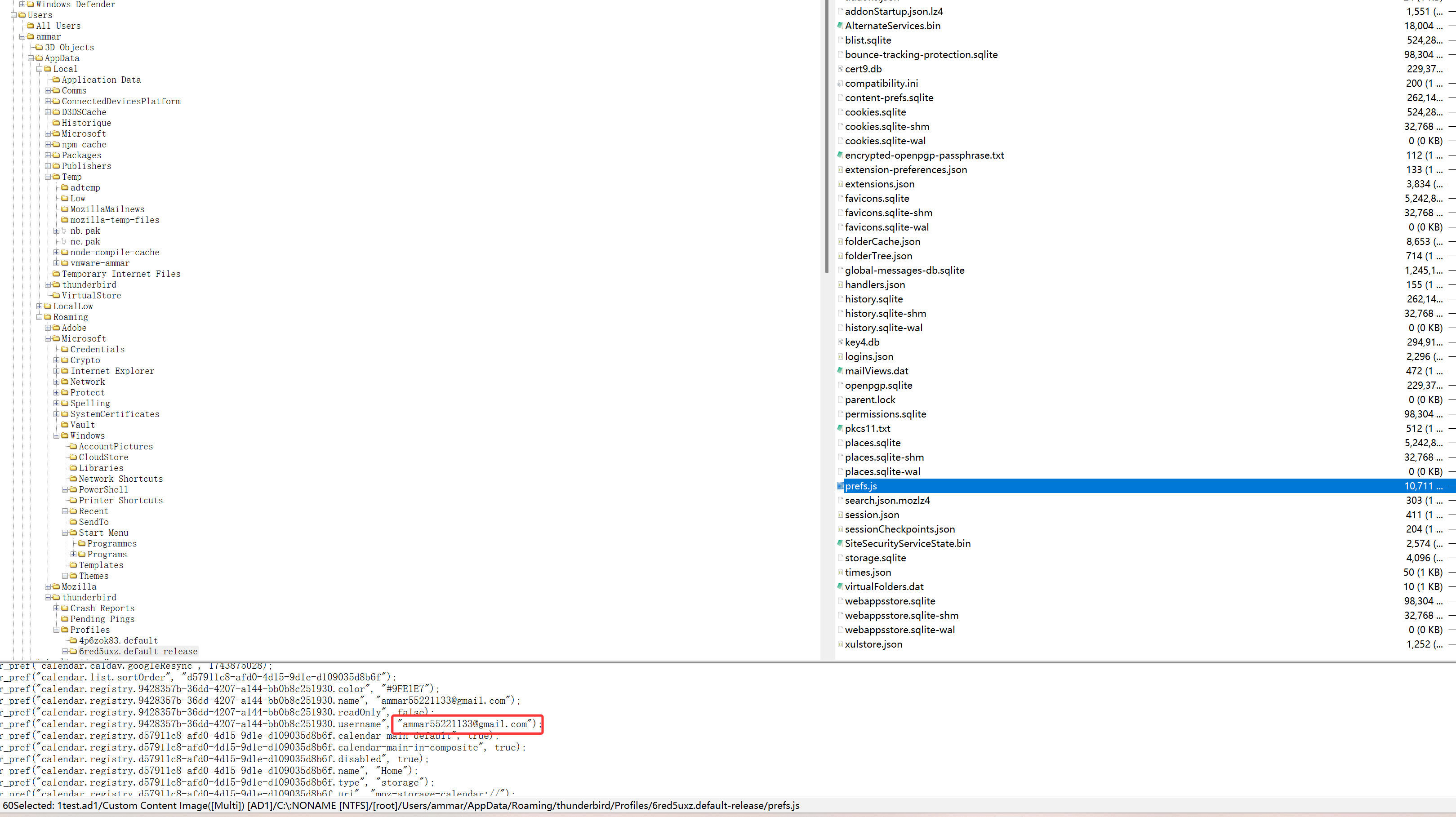1456x817 pixels.
Task: Click the AlternateServices.bin file icon
Action: tap(840, 26)
